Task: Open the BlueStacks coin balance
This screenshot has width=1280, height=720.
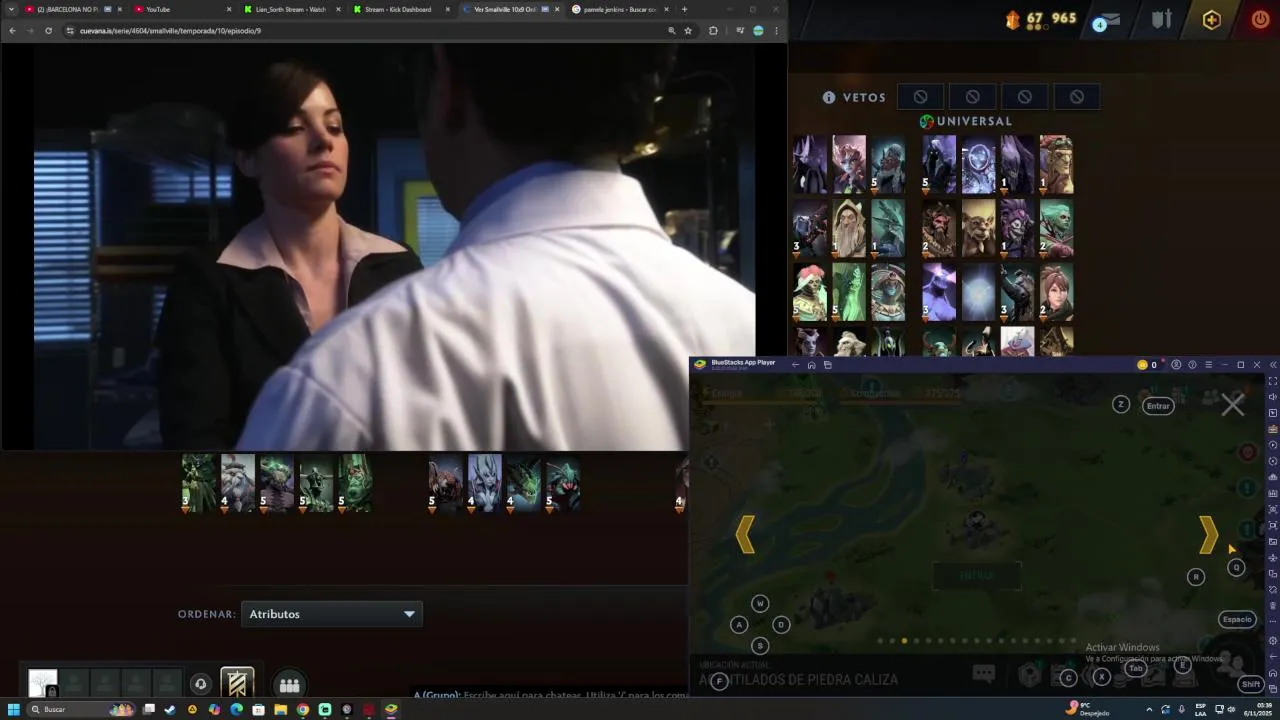Action: coord(1147,365)
